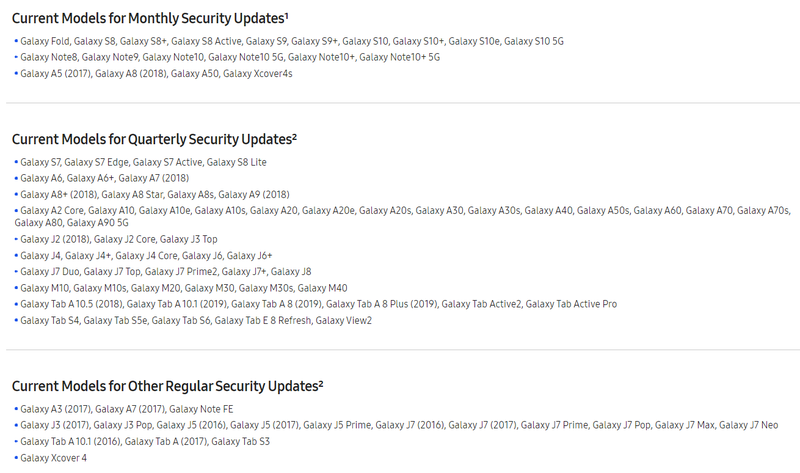
Task: Select the Galaxy S7, S7 Edge line
Action: pos(140,162)
